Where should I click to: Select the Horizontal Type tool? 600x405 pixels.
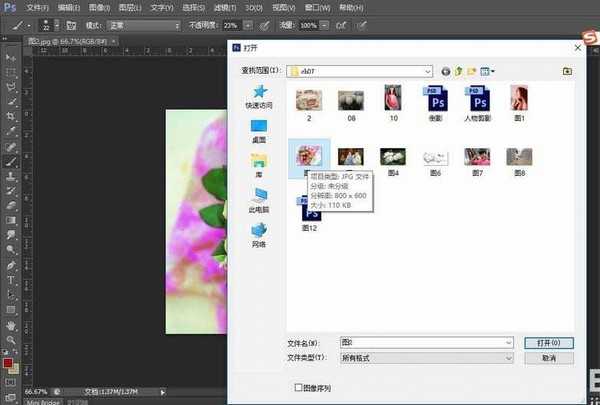11,281
